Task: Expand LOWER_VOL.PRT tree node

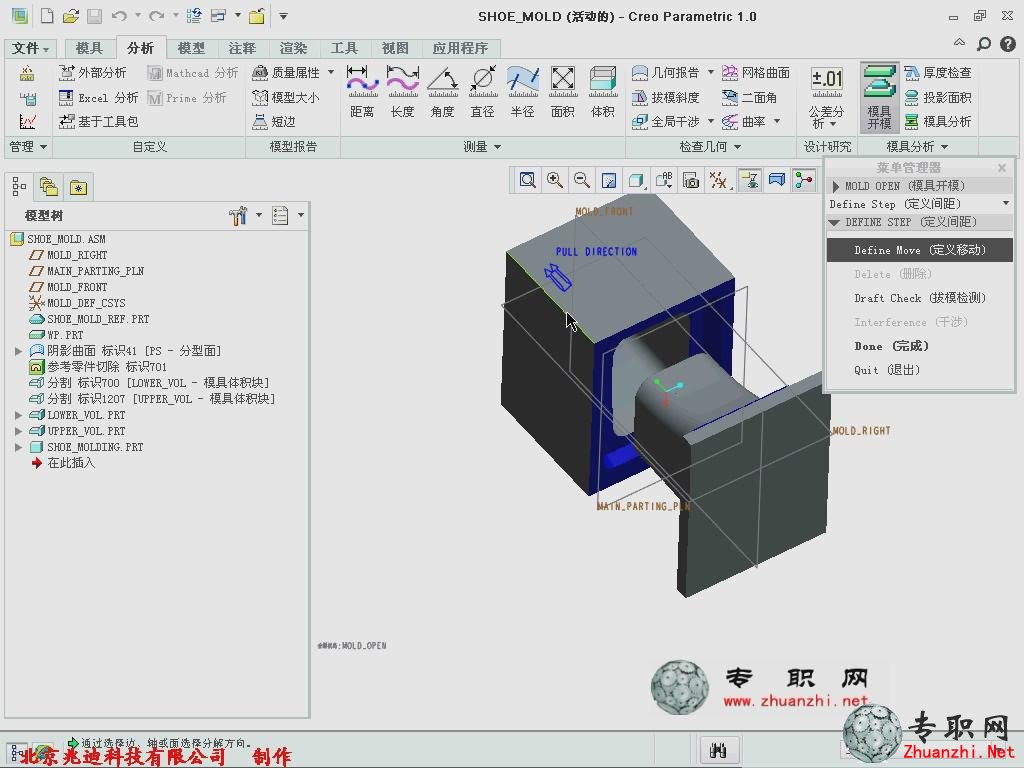Action: [x=18, y=415]
